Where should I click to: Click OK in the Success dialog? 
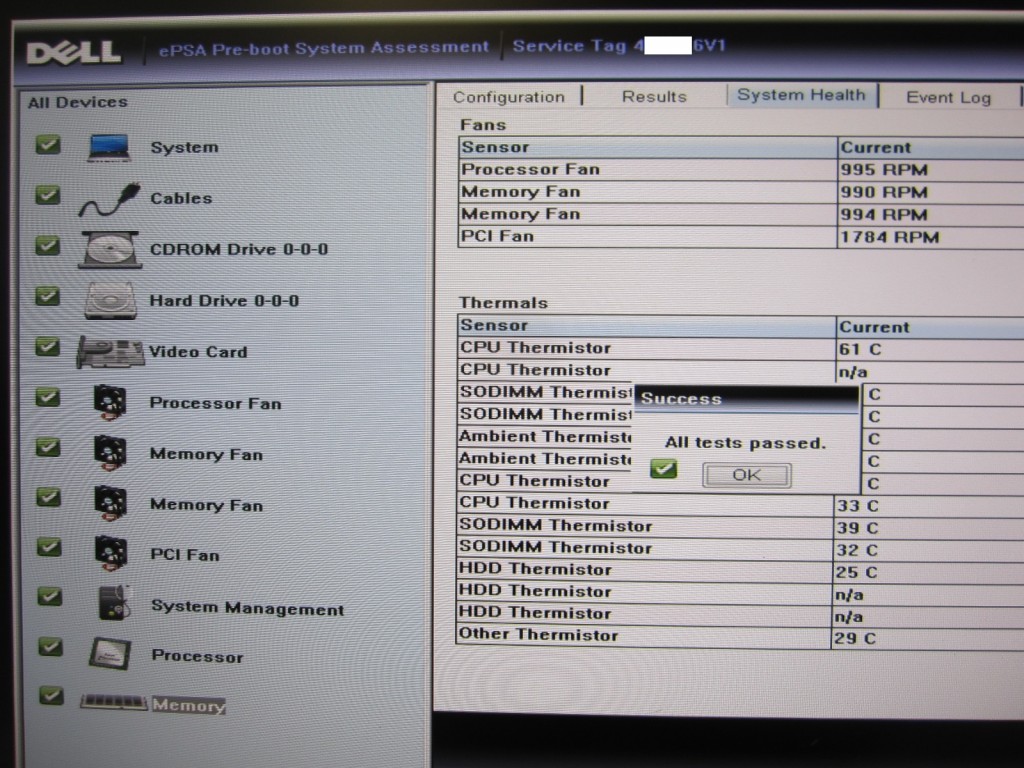coord(746,475)
